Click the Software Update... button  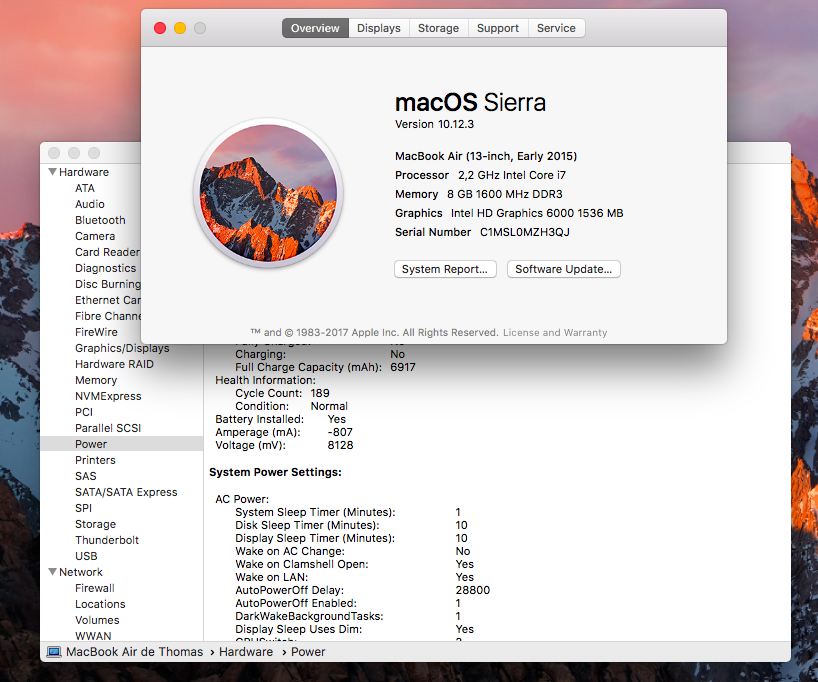click(x=563, y=269)
